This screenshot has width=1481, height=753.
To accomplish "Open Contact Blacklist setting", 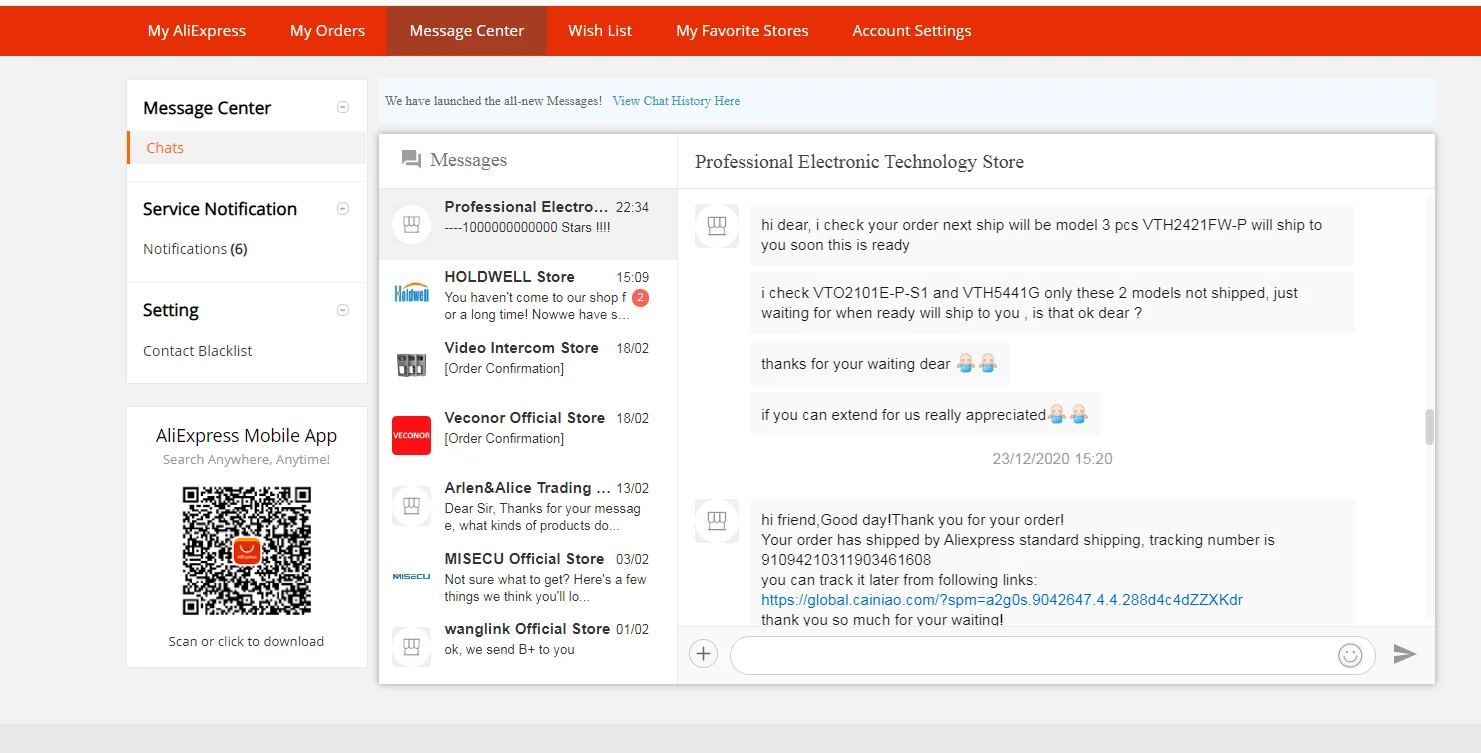I will (x=197, y=351).
